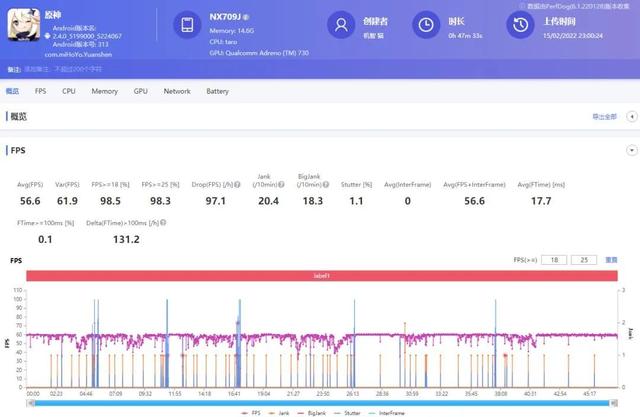Viewport: 640px width, 417px height.
Task: Click the FPS>=18 value 98.5
Action: (110, 201)
